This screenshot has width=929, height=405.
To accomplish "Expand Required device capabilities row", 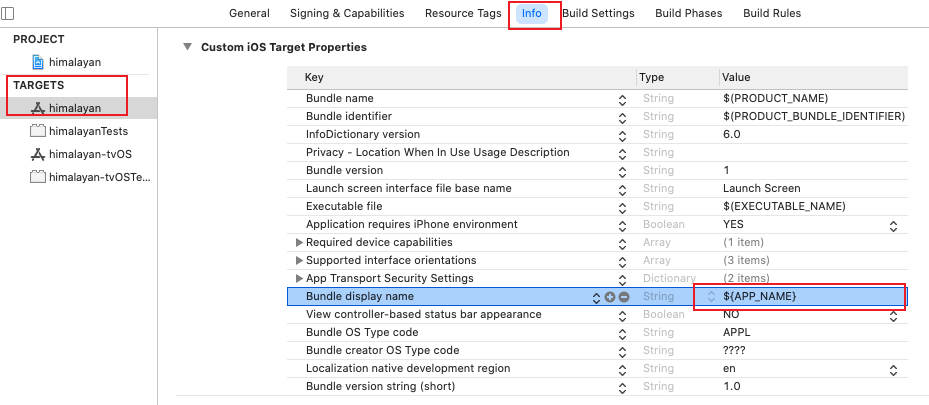I will 299,242.
